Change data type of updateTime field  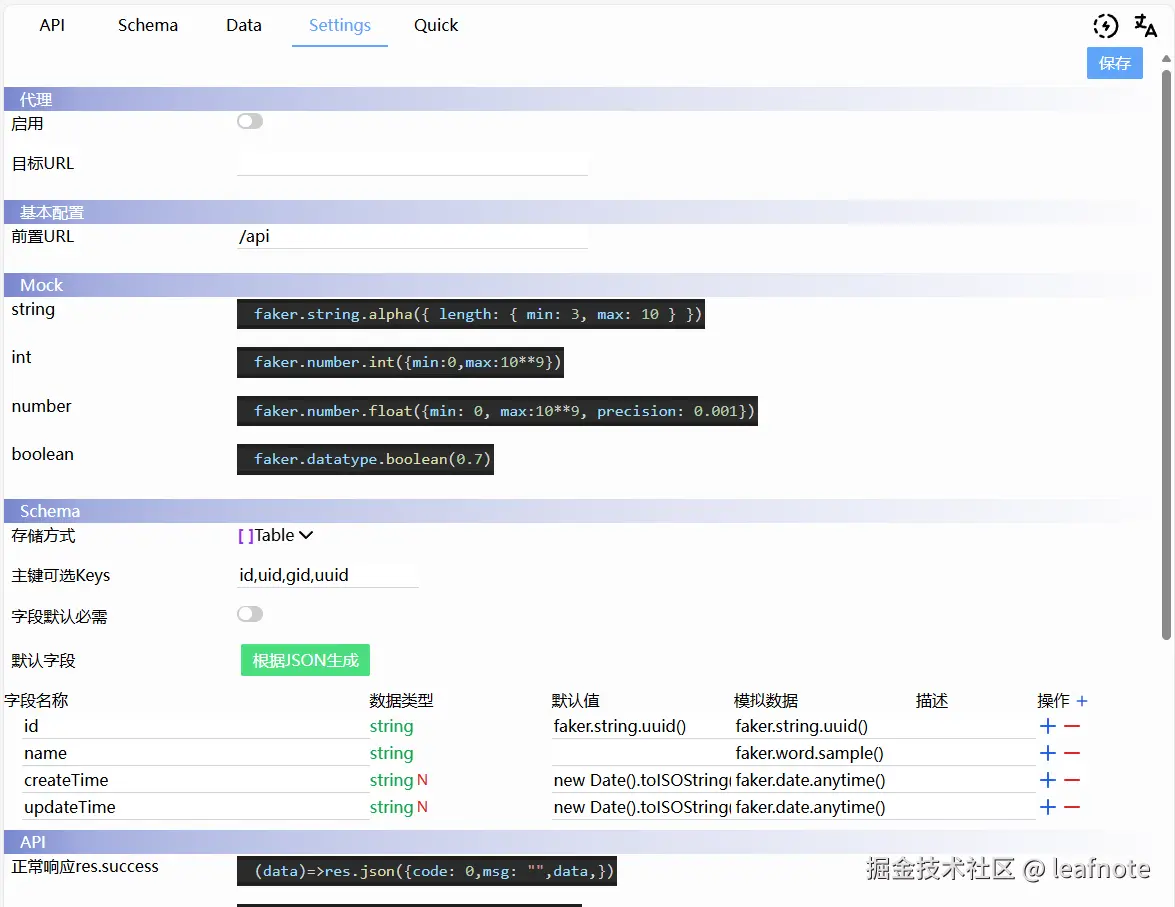point(391,807)
